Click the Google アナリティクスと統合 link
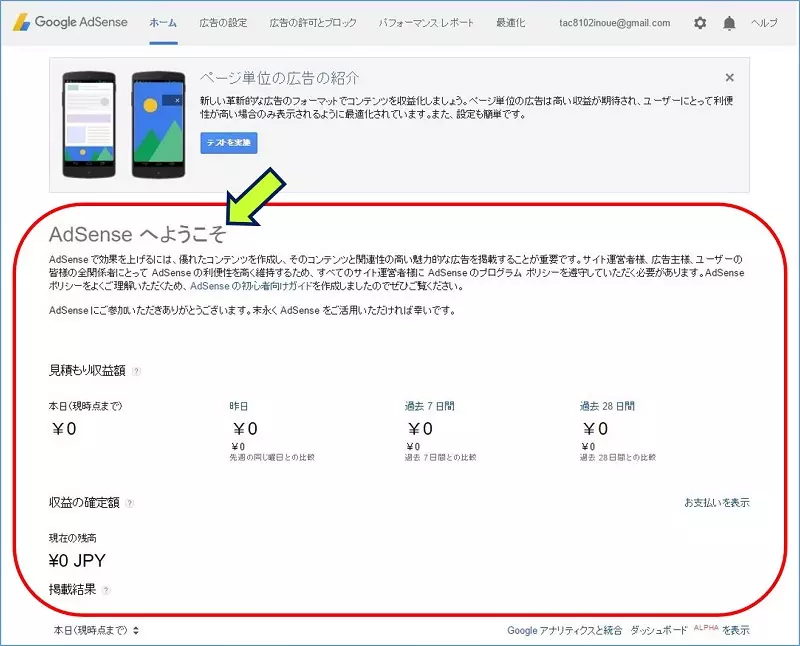Screen dimensions: 800x646 point(564,631)
